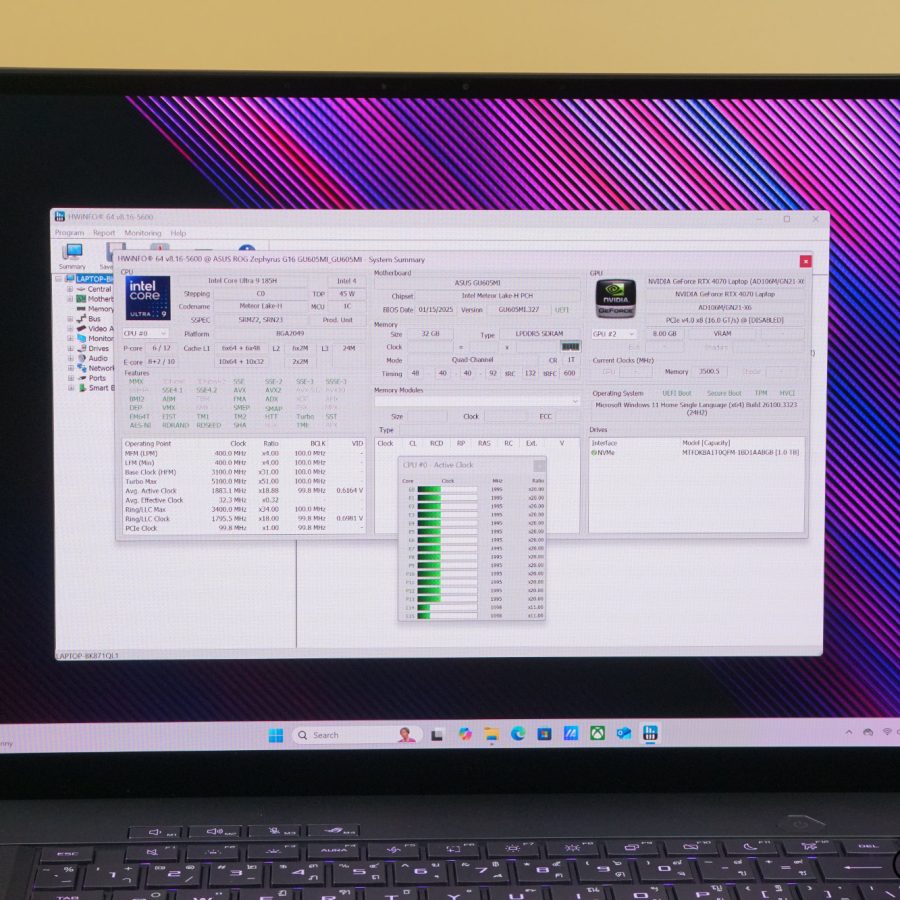Launch Copilot from the taskbar

[x=465, y=734]
